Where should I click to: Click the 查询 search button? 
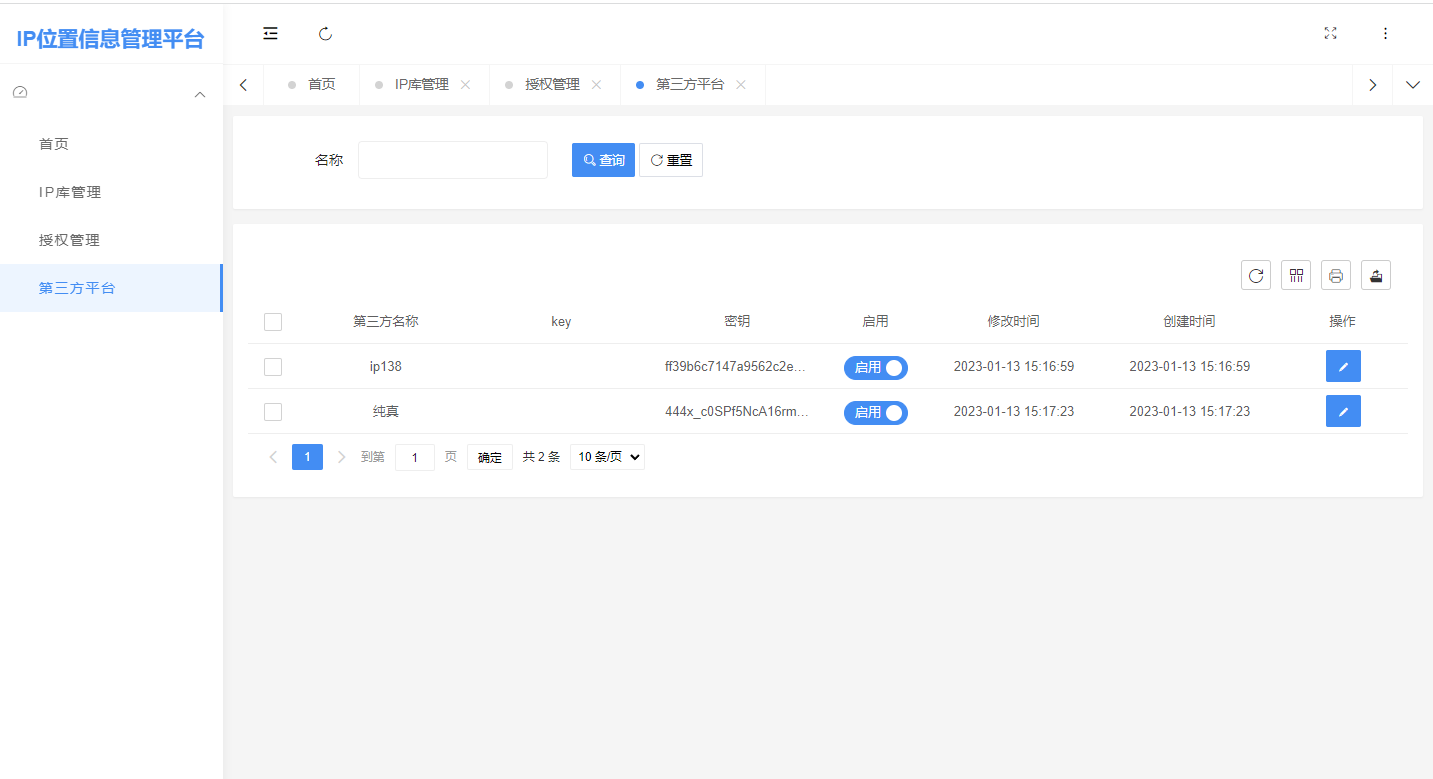pos(603,159)
